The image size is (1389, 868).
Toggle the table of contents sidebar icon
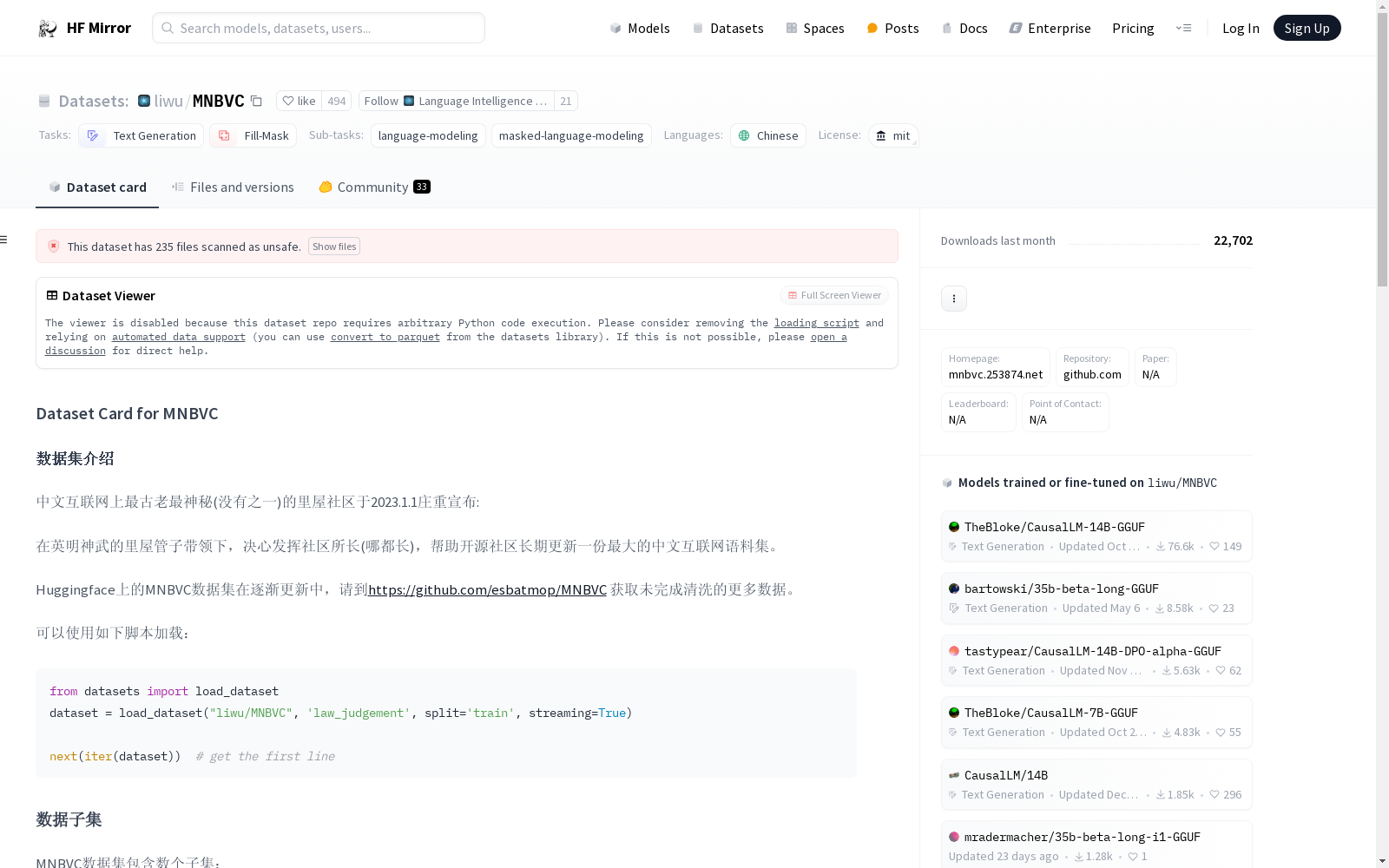click(x=4, y=240)
